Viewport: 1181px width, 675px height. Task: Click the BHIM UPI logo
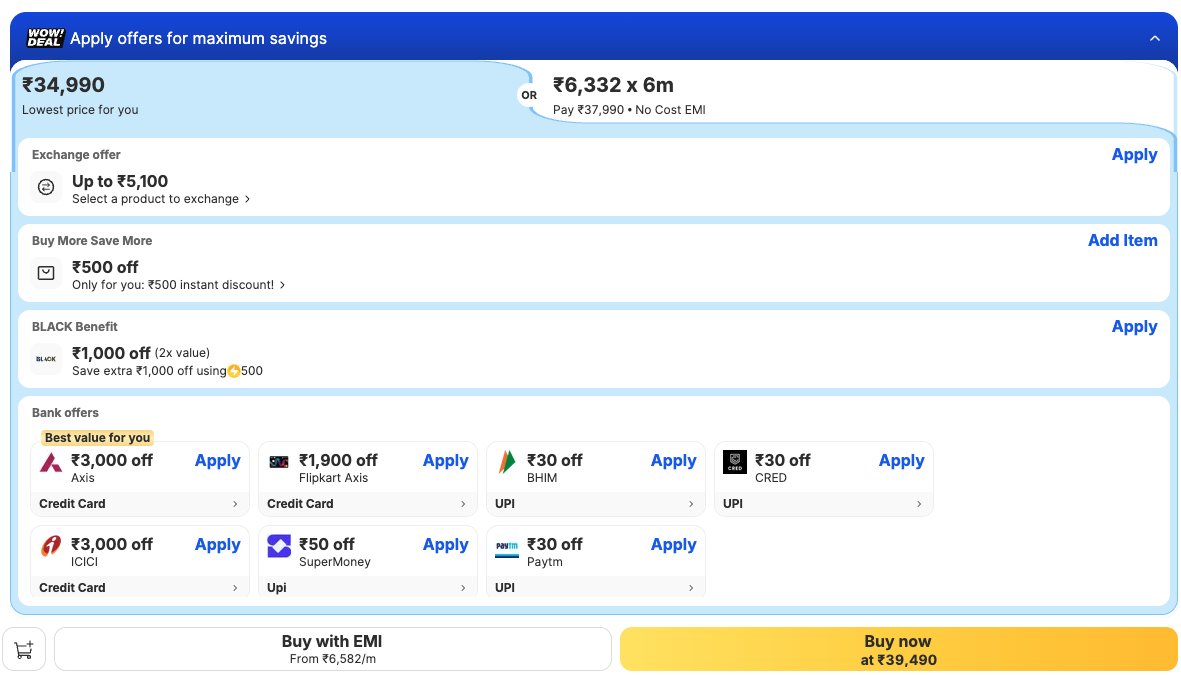[507, 463]
